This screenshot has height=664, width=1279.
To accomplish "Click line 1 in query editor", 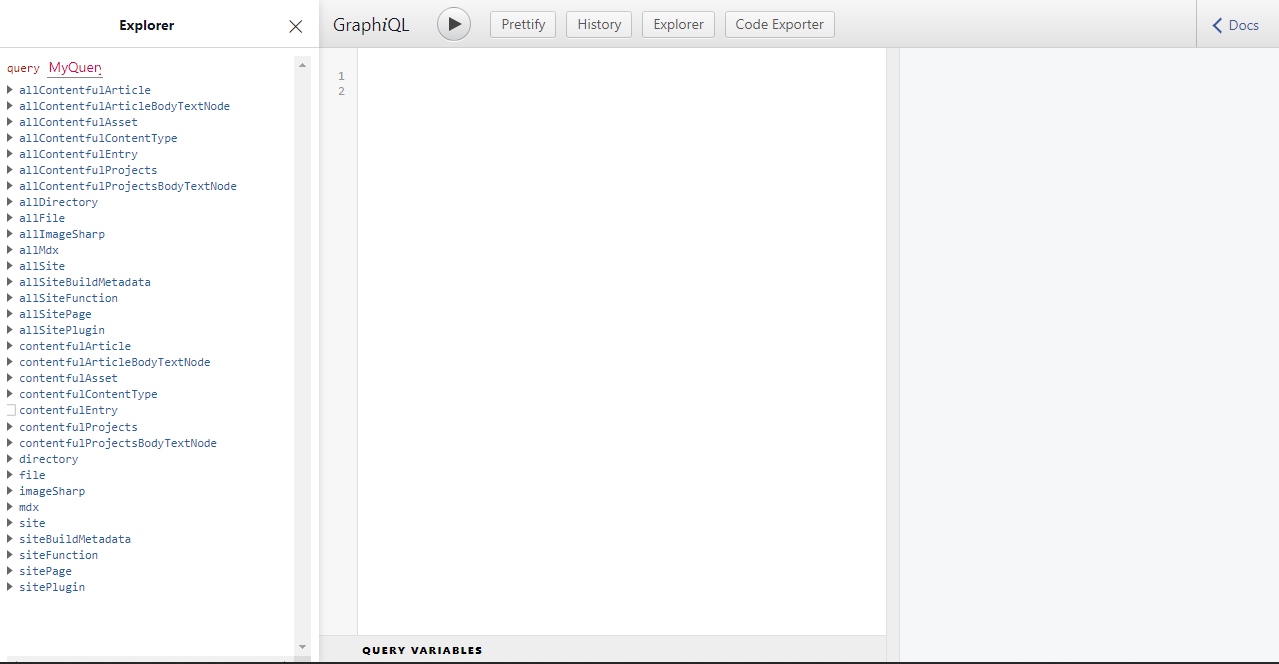I will (x=620, y=76).
